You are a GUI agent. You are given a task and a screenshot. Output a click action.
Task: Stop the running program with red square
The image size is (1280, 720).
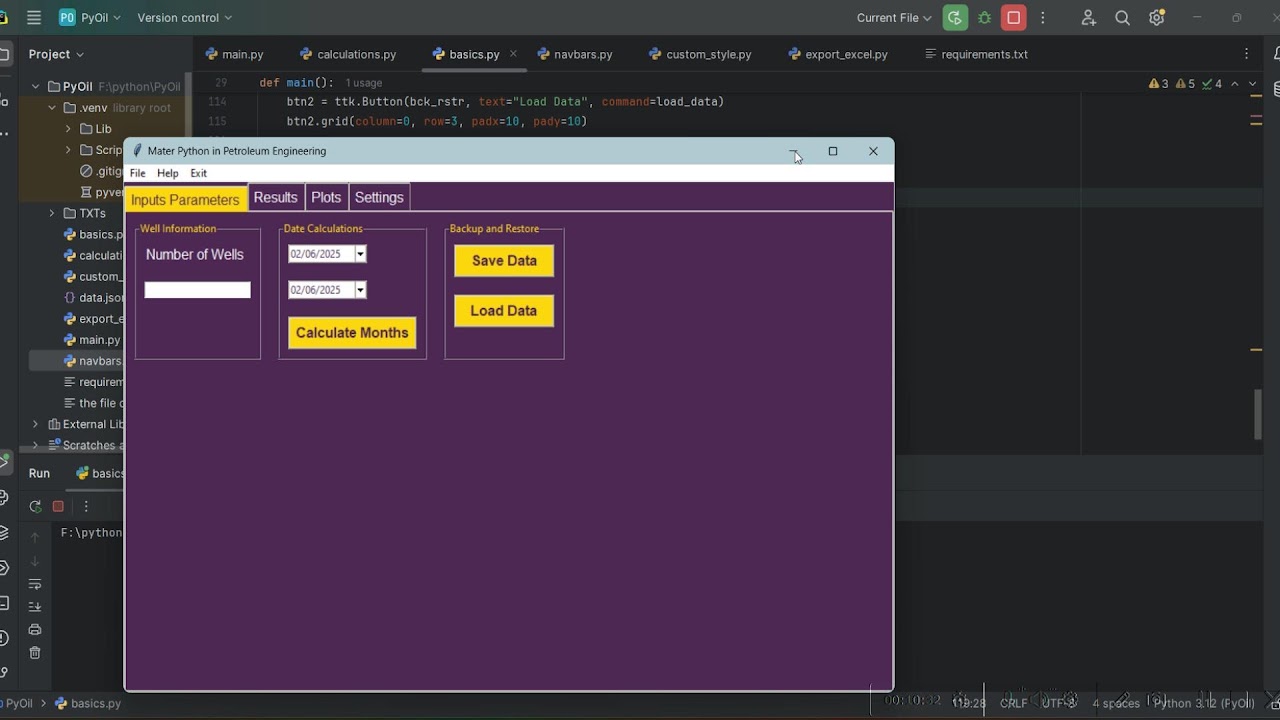1014,17
